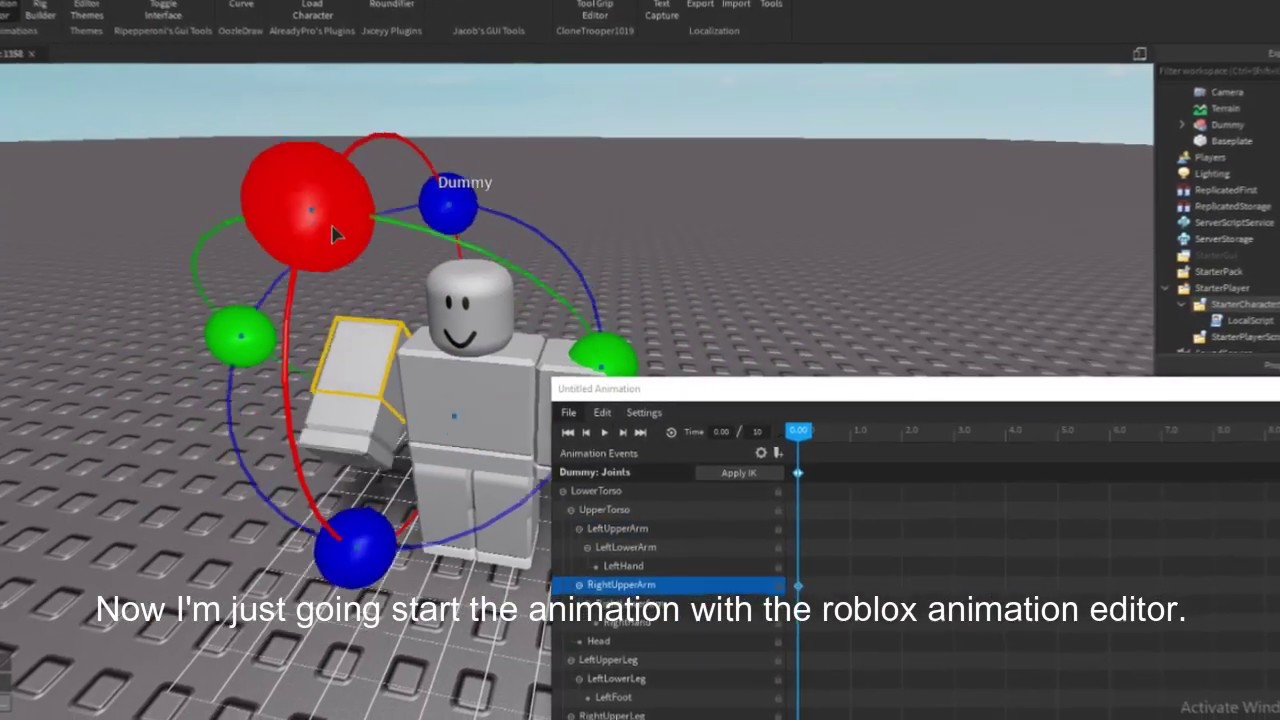Select StarterPack in the Explorer
Screen dimensions: 1280x720
click(x=1218, y=272)
